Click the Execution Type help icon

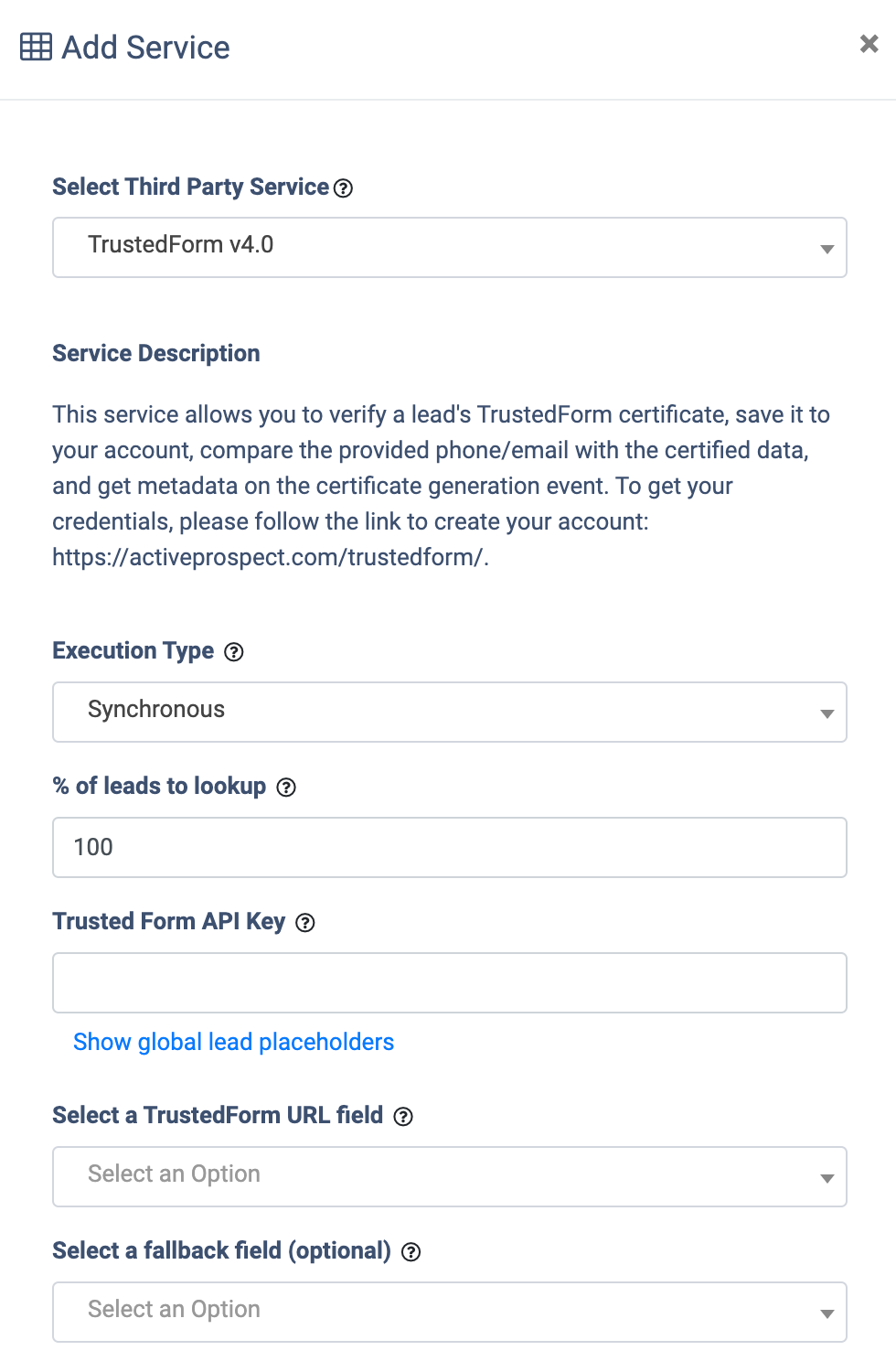[234, 652]
